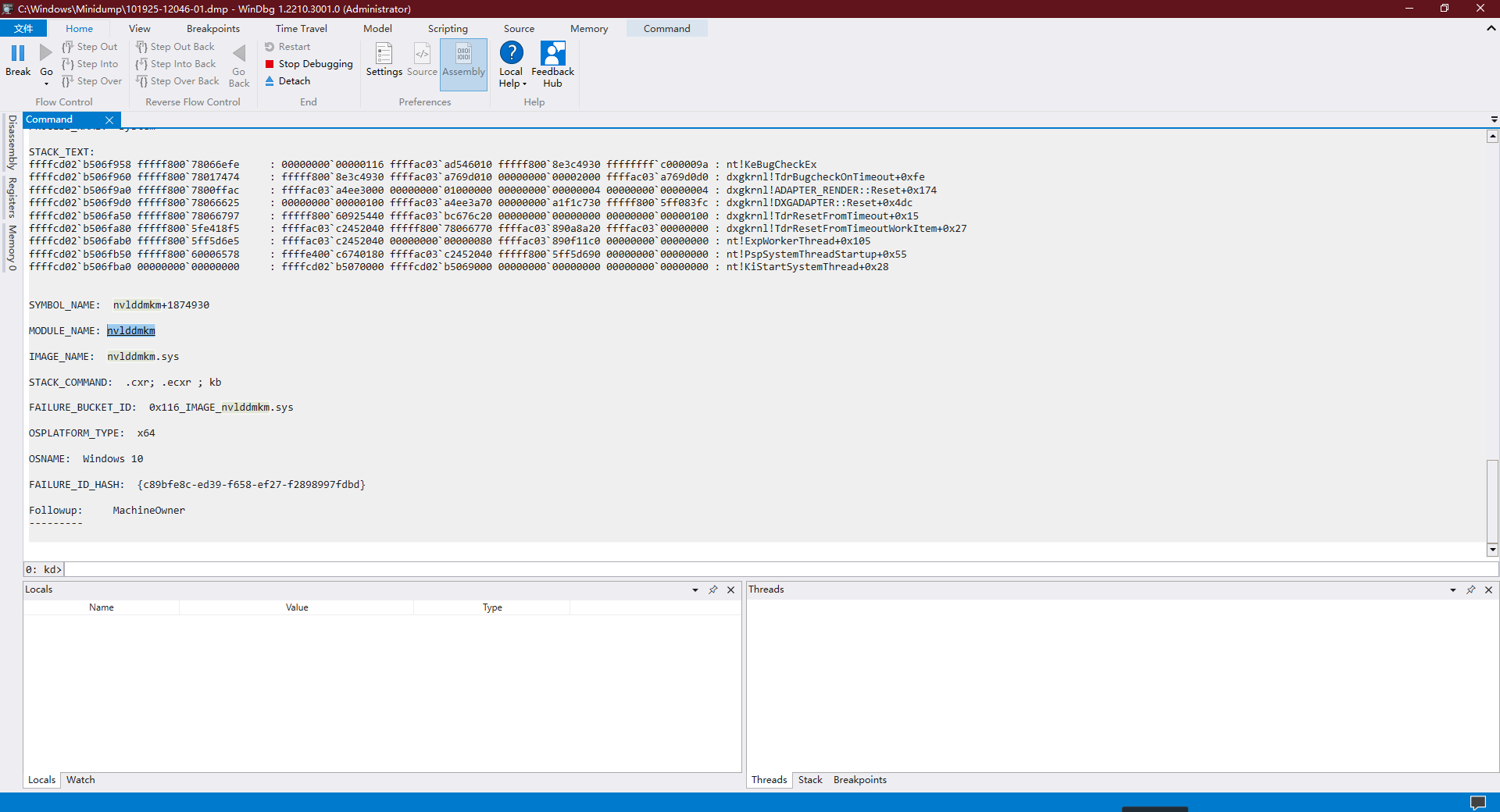The width and height of the screenshot is (1500, 812).
Task: Switch to the Breakpoints bottom tab
Action: click(860, 780)
